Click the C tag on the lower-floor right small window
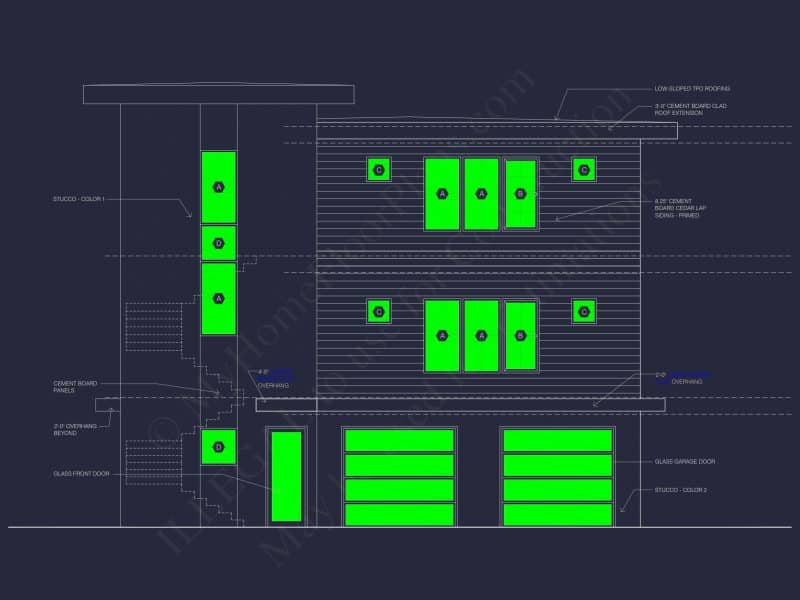Image resolution: width=800 pixels, height=600 pixels. [584, 312]
